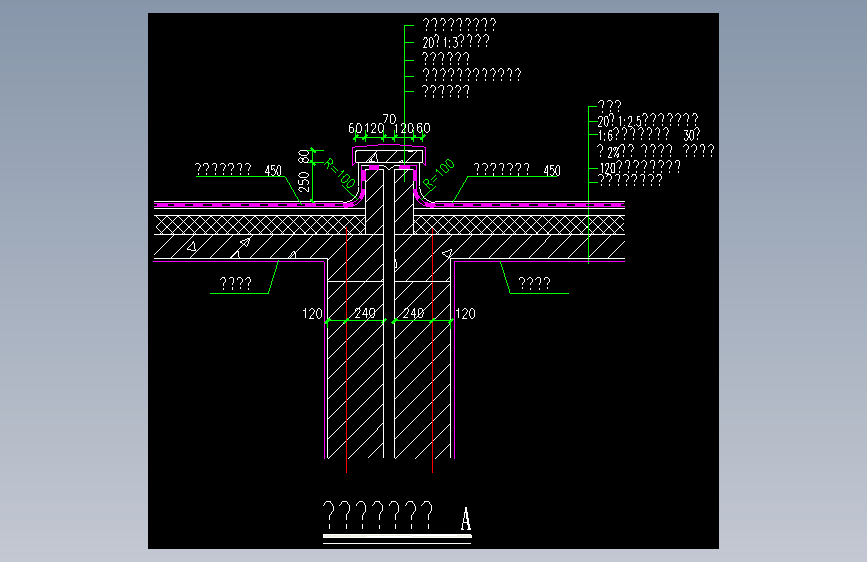
Task: Select the "120????????" layer note
Action: (x=640, y=167)
